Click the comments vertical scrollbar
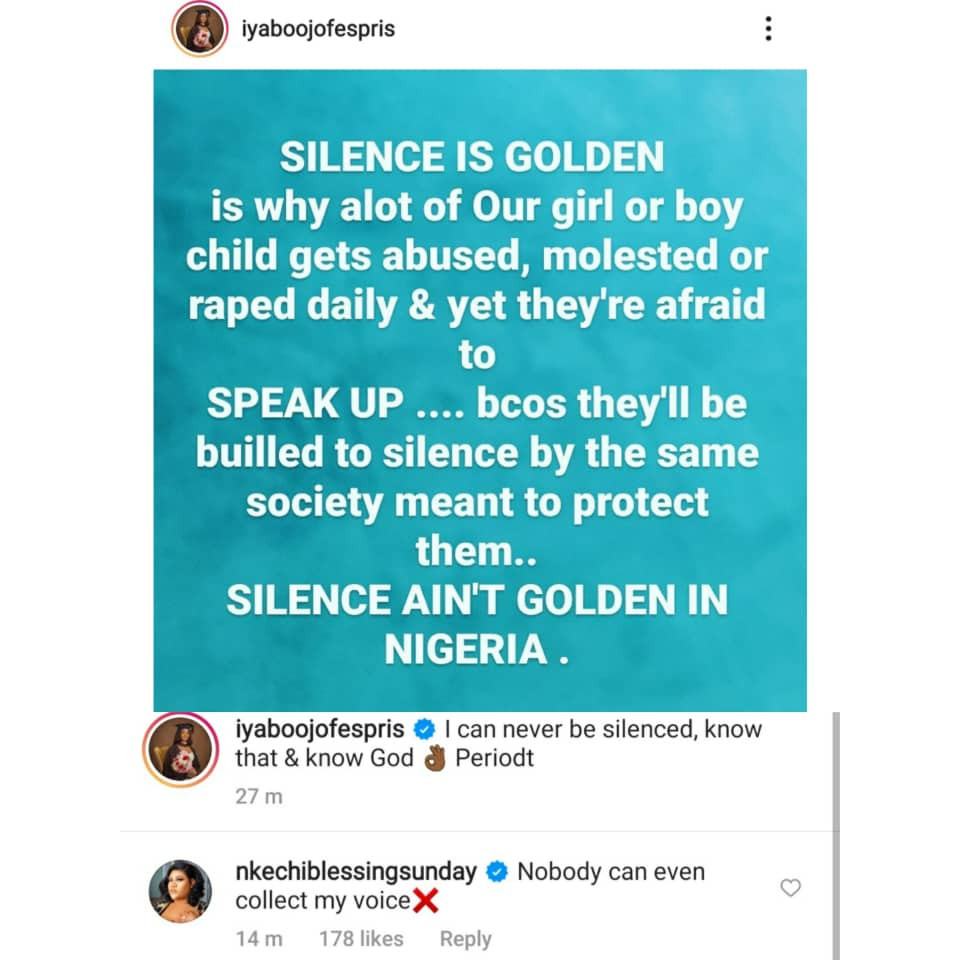 click(836, 836)
